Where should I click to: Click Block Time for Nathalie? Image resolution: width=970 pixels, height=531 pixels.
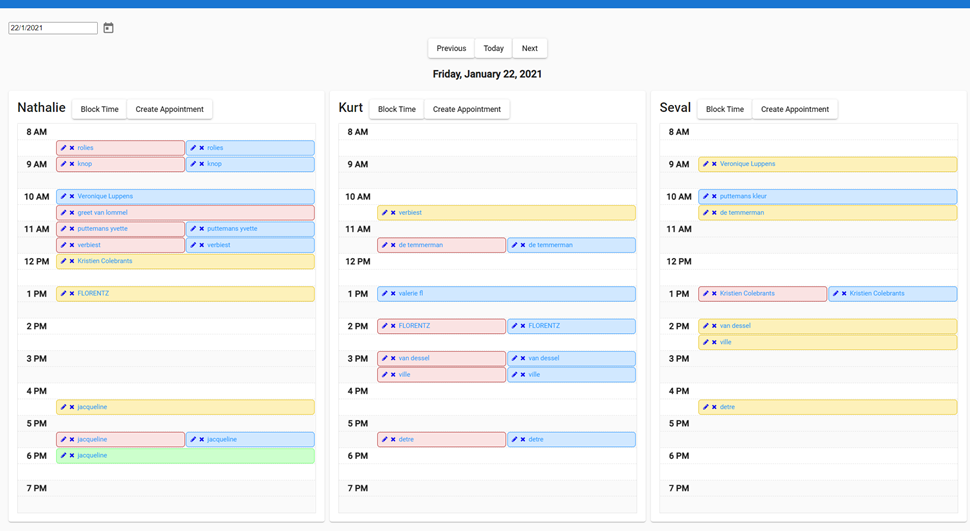click(99, 109)
